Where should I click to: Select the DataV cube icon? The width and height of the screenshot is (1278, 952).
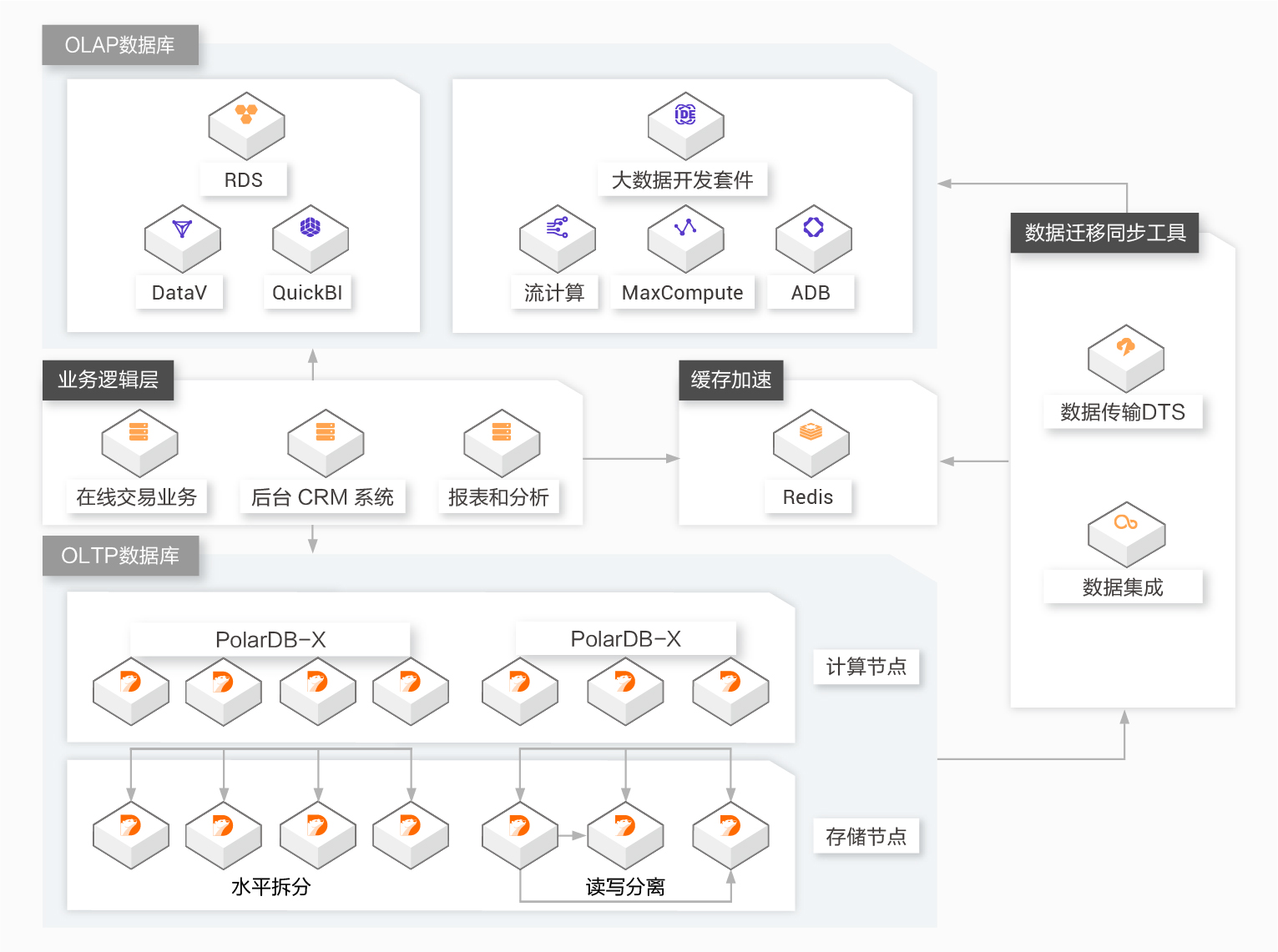[182, 239]
